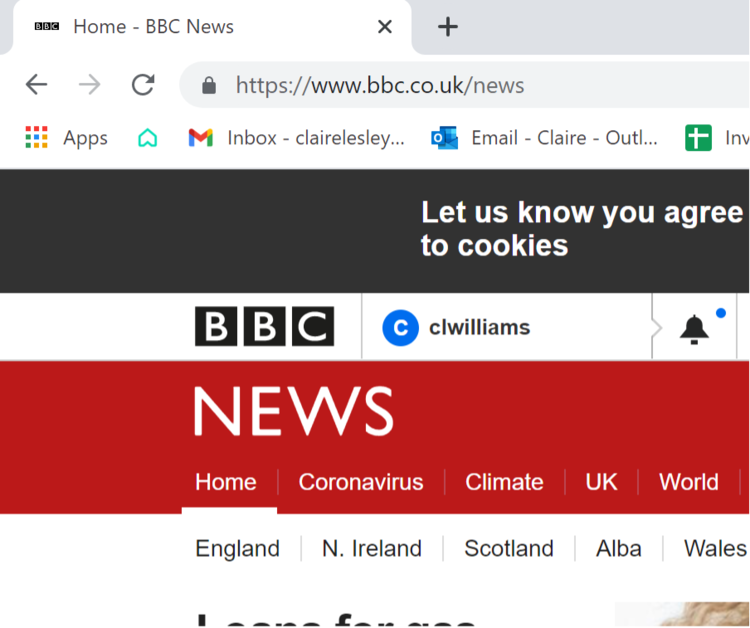750x628 pixels.
Task: Click the BBC logo
Action: 265,326
